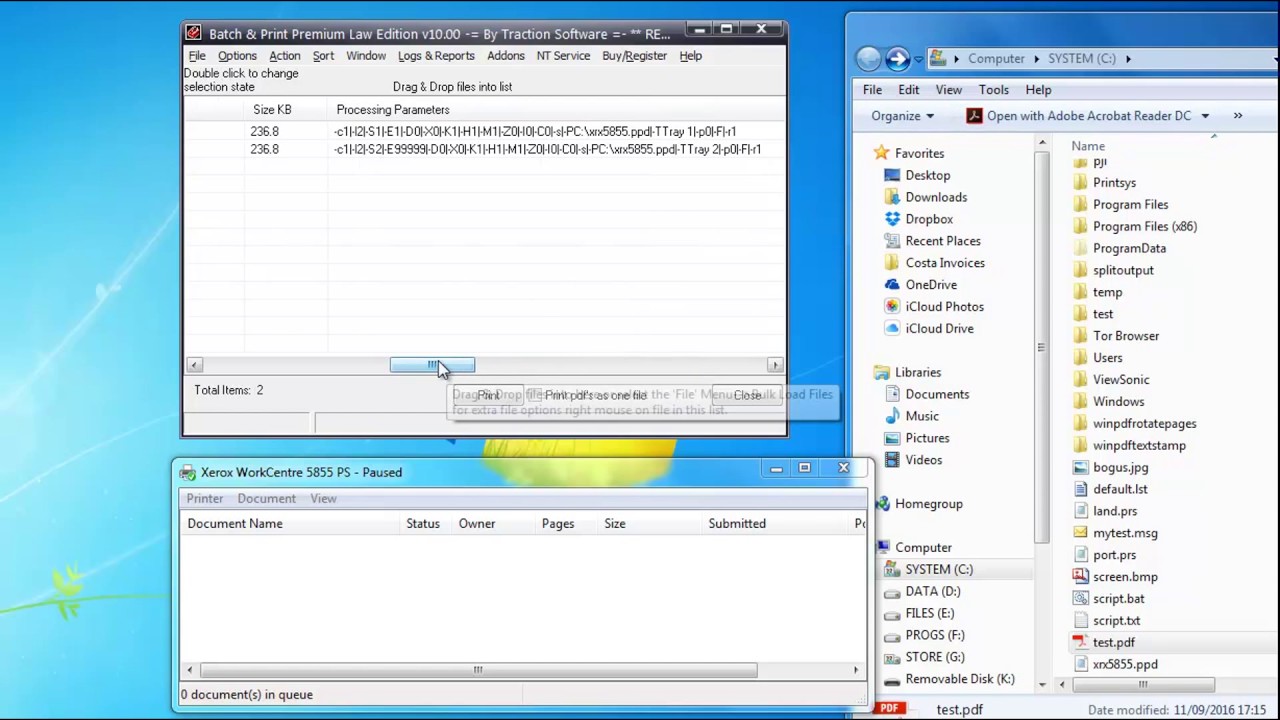The width and height of the screenshot is (1280, 720).
Task: Click SYSTEM (C:) in the Explorer address bar
Action: (1082, 59)
